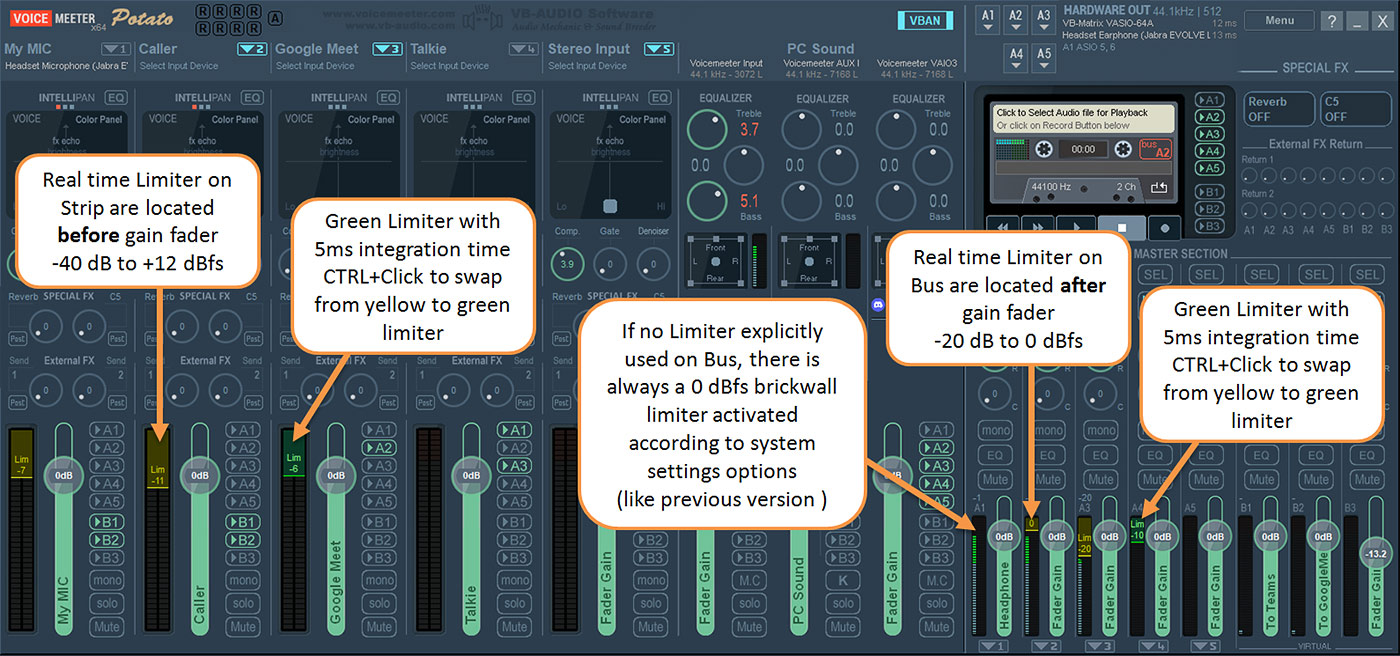Start recording with the round record button
Image resolution: width=1400 pixels, height=656 pixels.
1165,227
